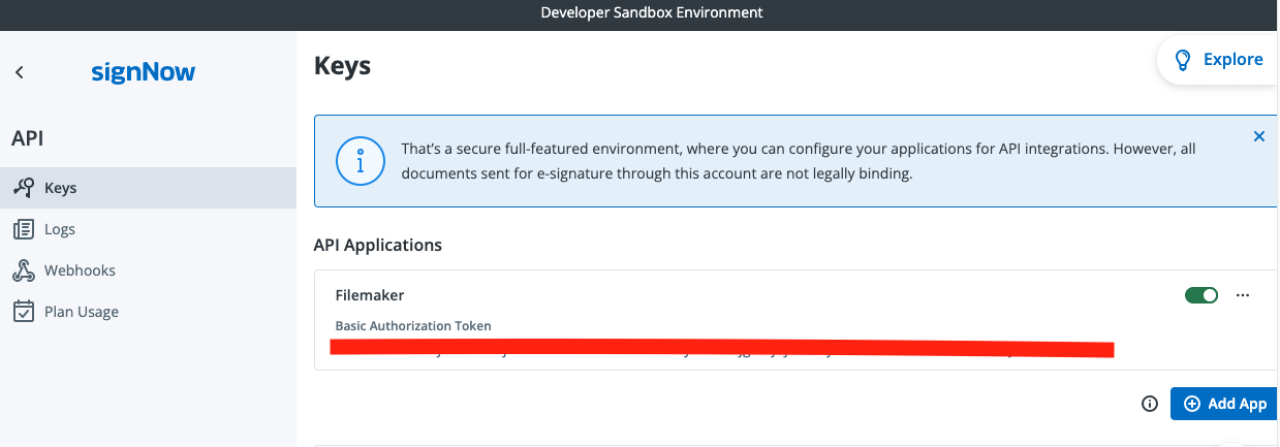Click the Plan Usage calendar icon

[23, 311]
